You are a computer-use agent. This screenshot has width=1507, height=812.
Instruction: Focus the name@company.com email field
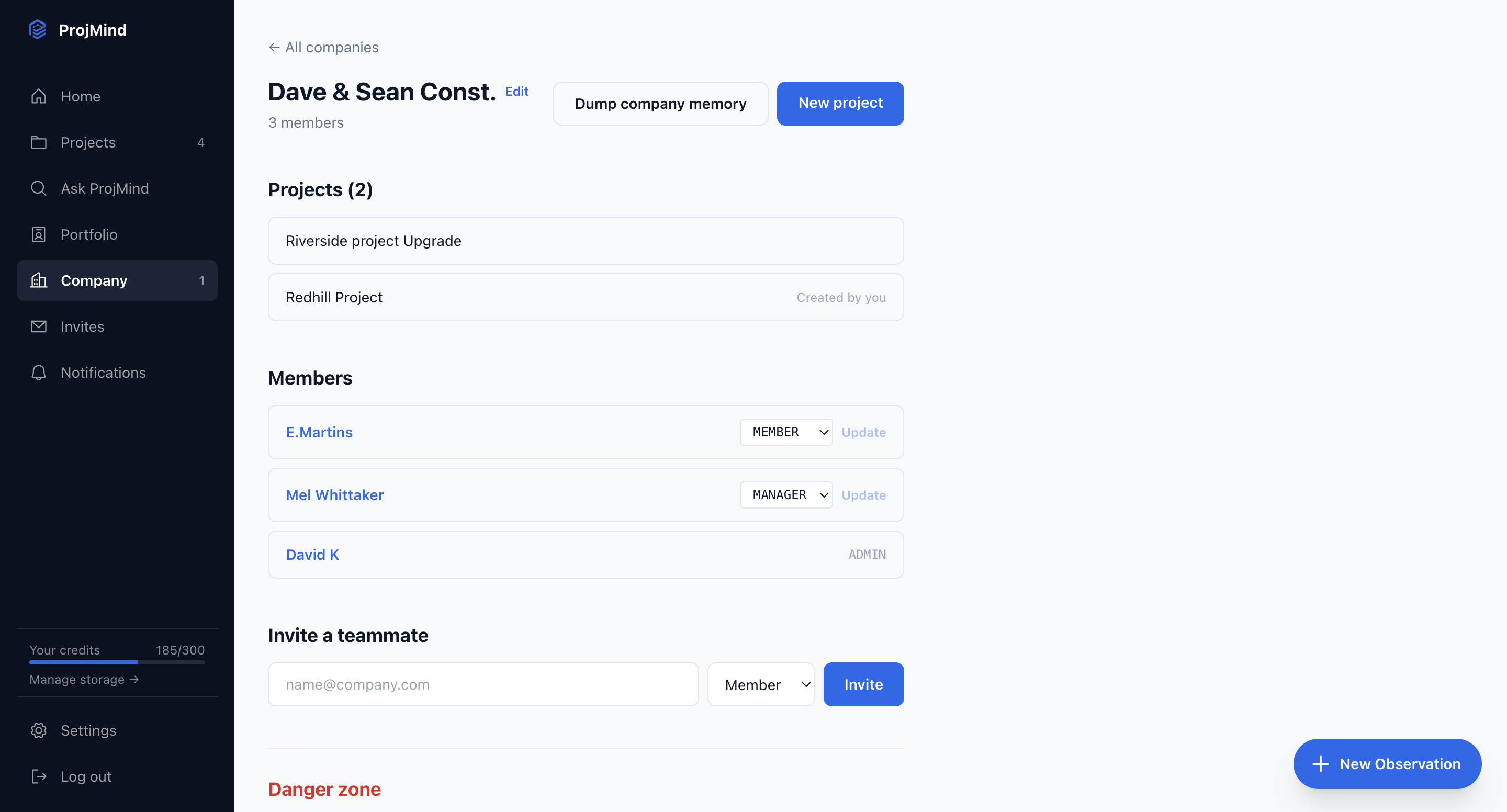pos(483,684)
